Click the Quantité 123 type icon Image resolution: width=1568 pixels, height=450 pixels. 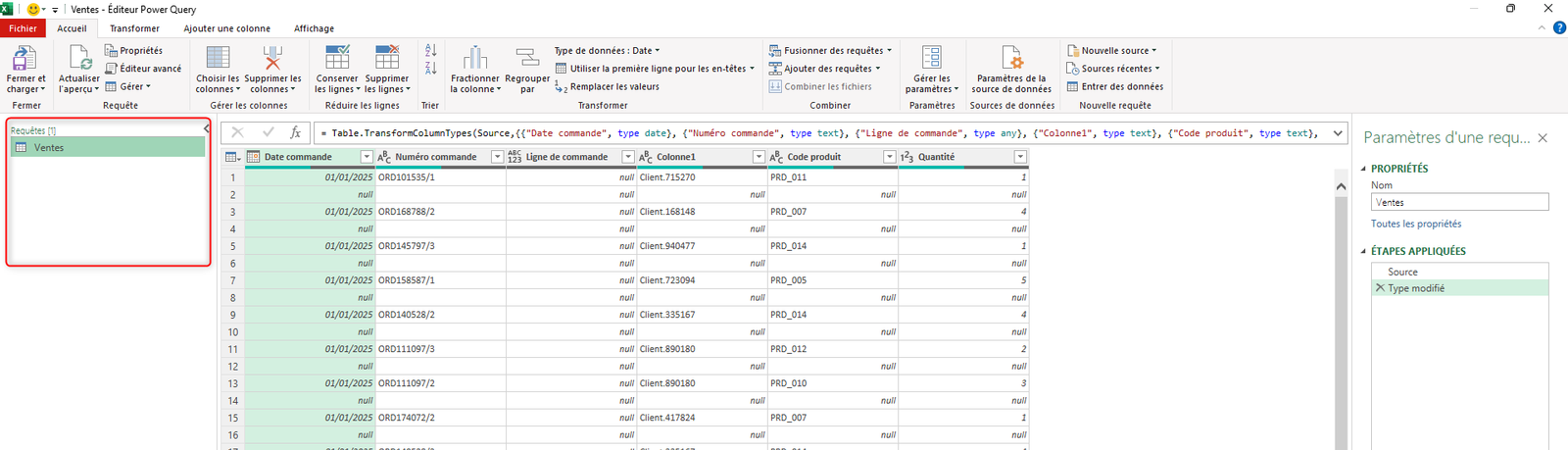[906, 157]
